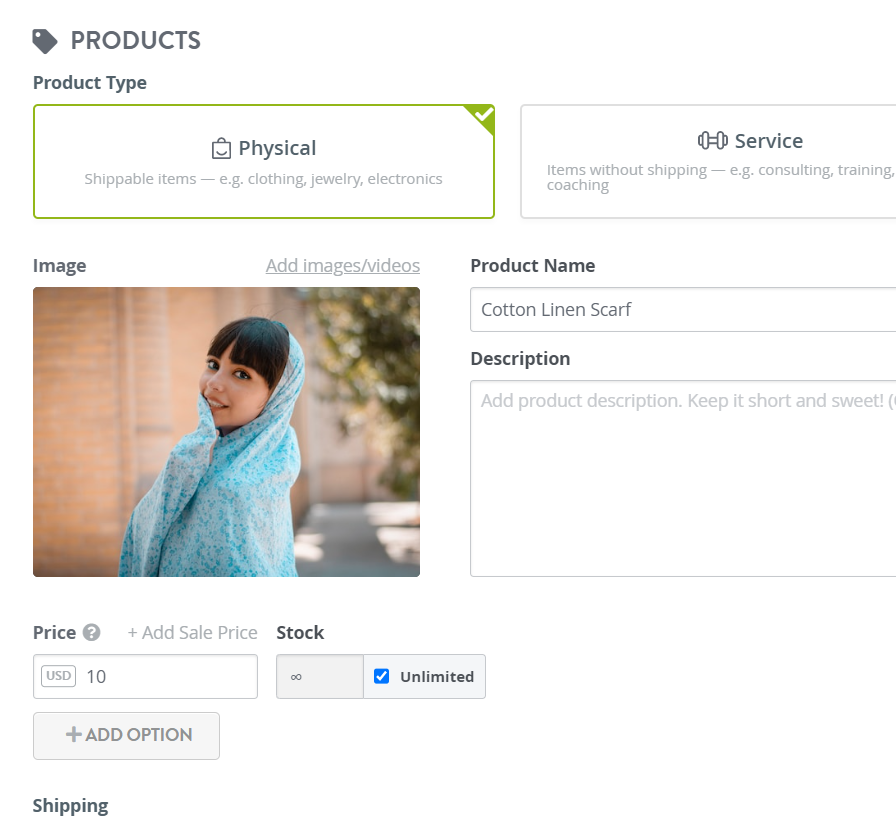Select the Service product type card
The width and height of the screenshot is (896, 825).
click(709, 162)
